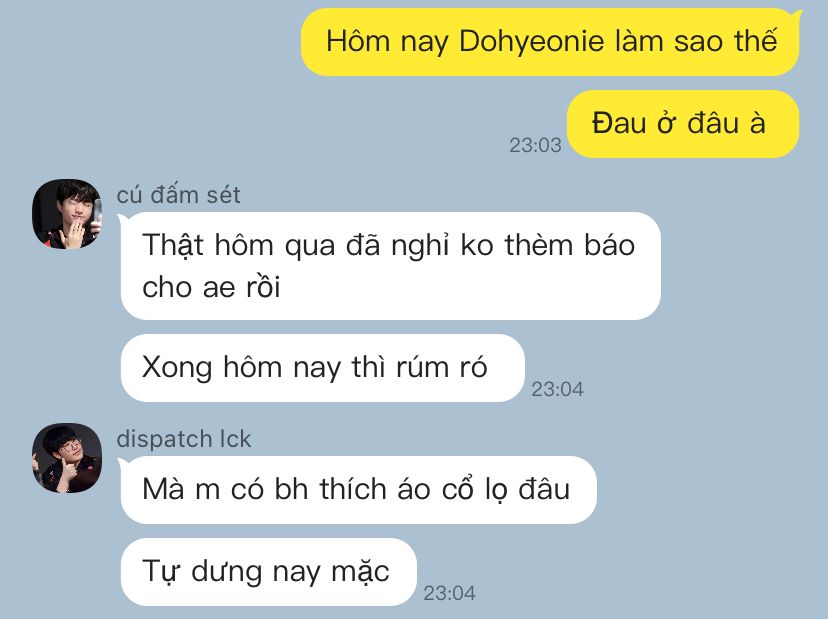Tap the 'Mà m có bh thích áo cổ lọ đâu' bubble
The height and width of the screenshot is (619, 828).
tap(359, 490)
